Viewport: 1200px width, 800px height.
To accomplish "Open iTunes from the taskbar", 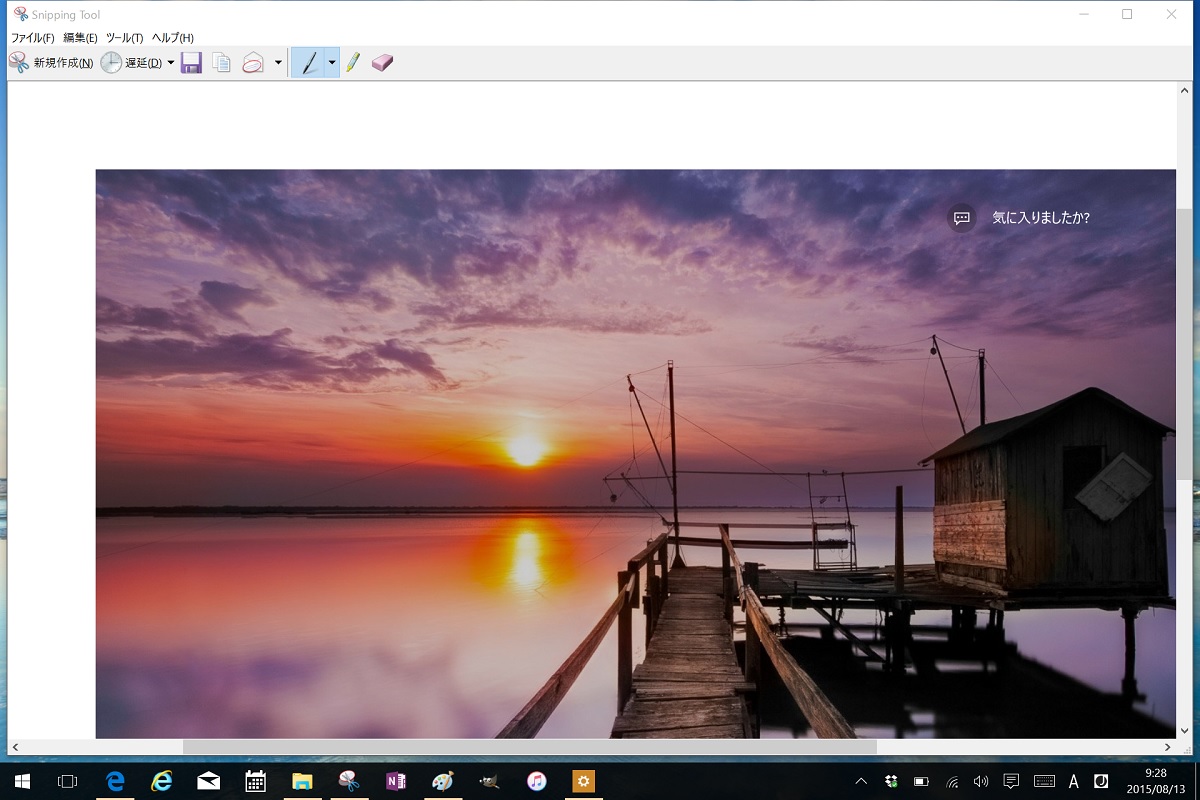I will pos(537,781).
